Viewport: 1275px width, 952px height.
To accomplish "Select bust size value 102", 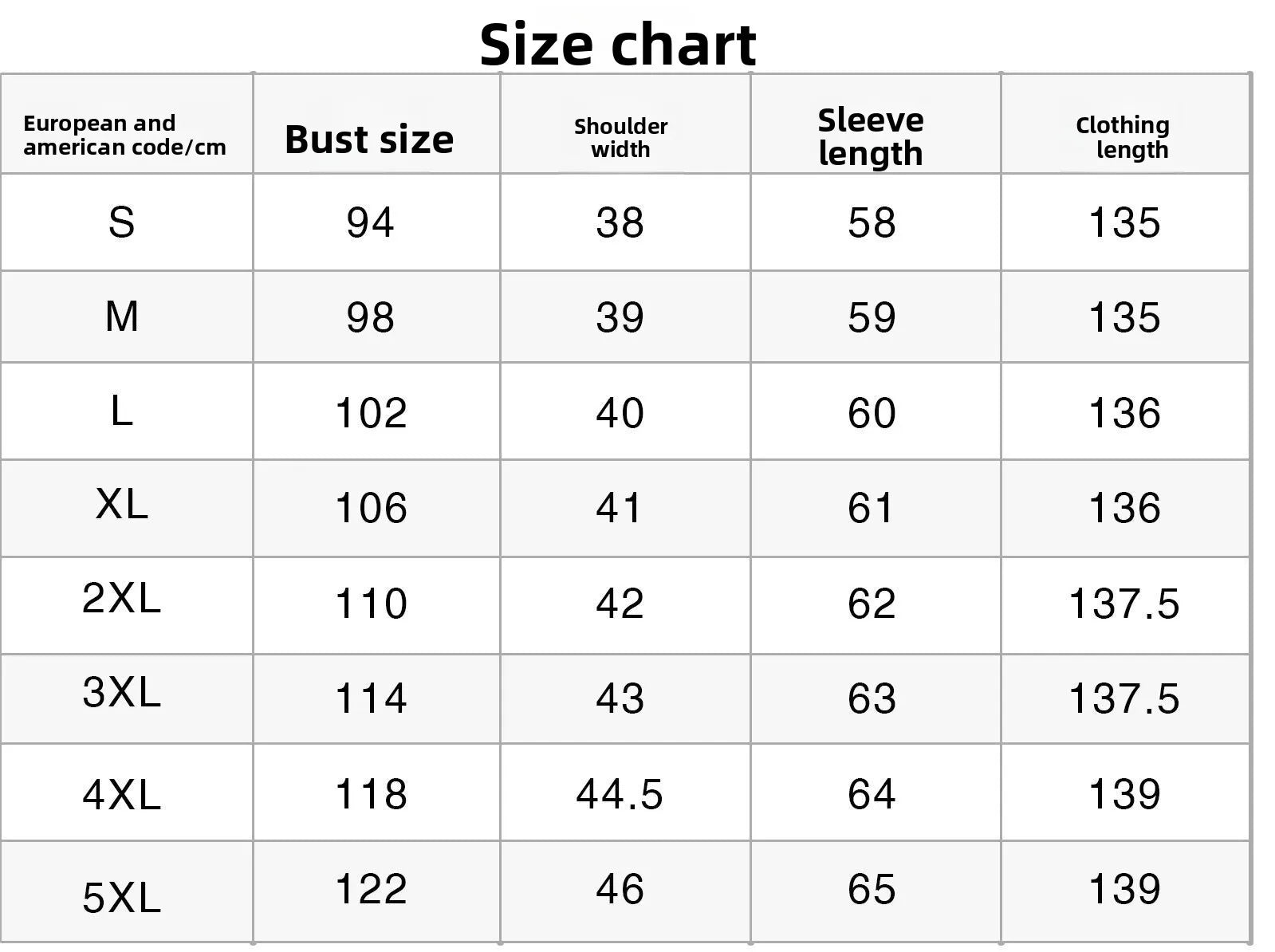I will [x=371, y=413].
